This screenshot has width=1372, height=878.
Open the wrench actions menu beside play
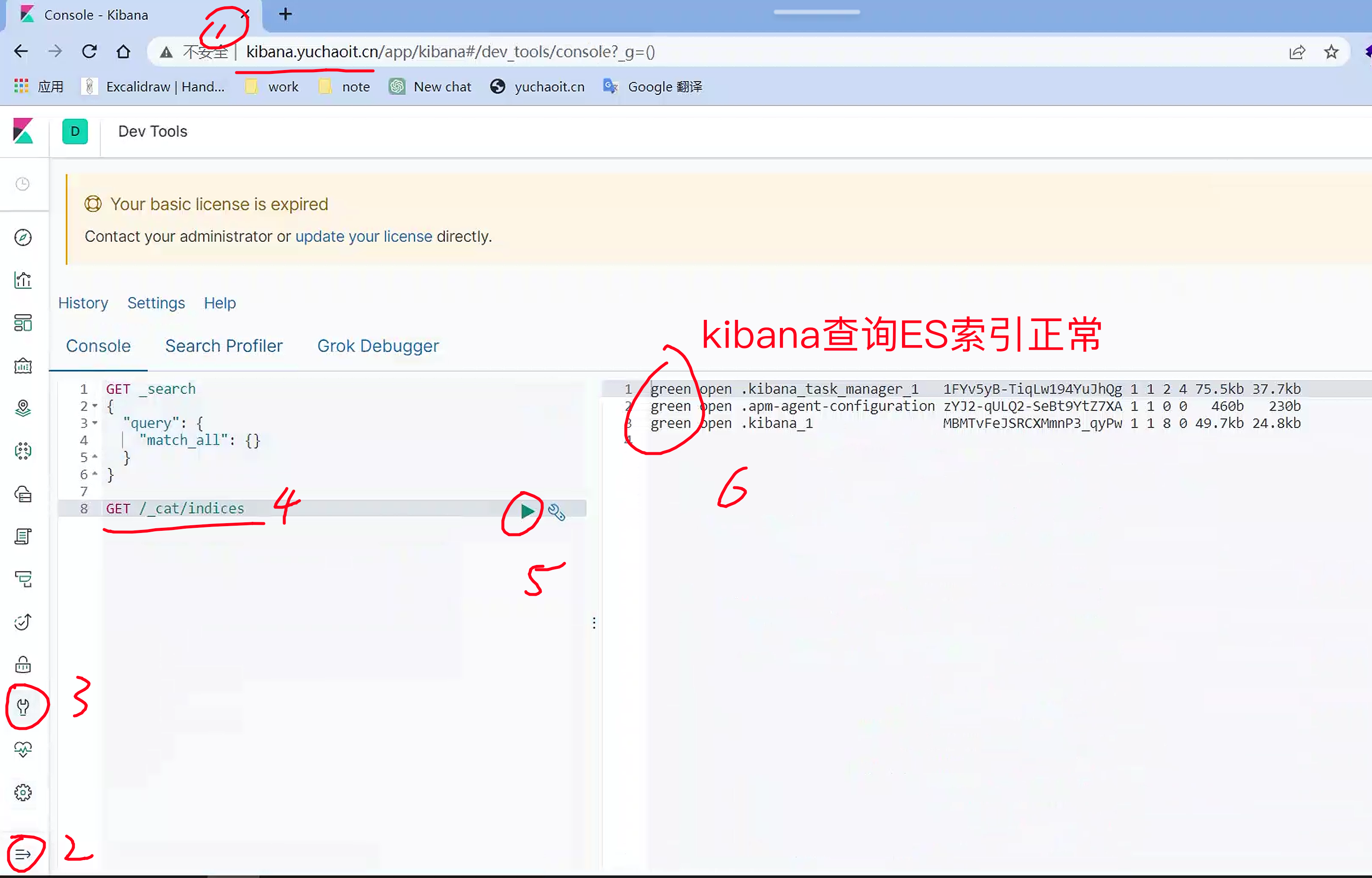[x=556, y=512]
